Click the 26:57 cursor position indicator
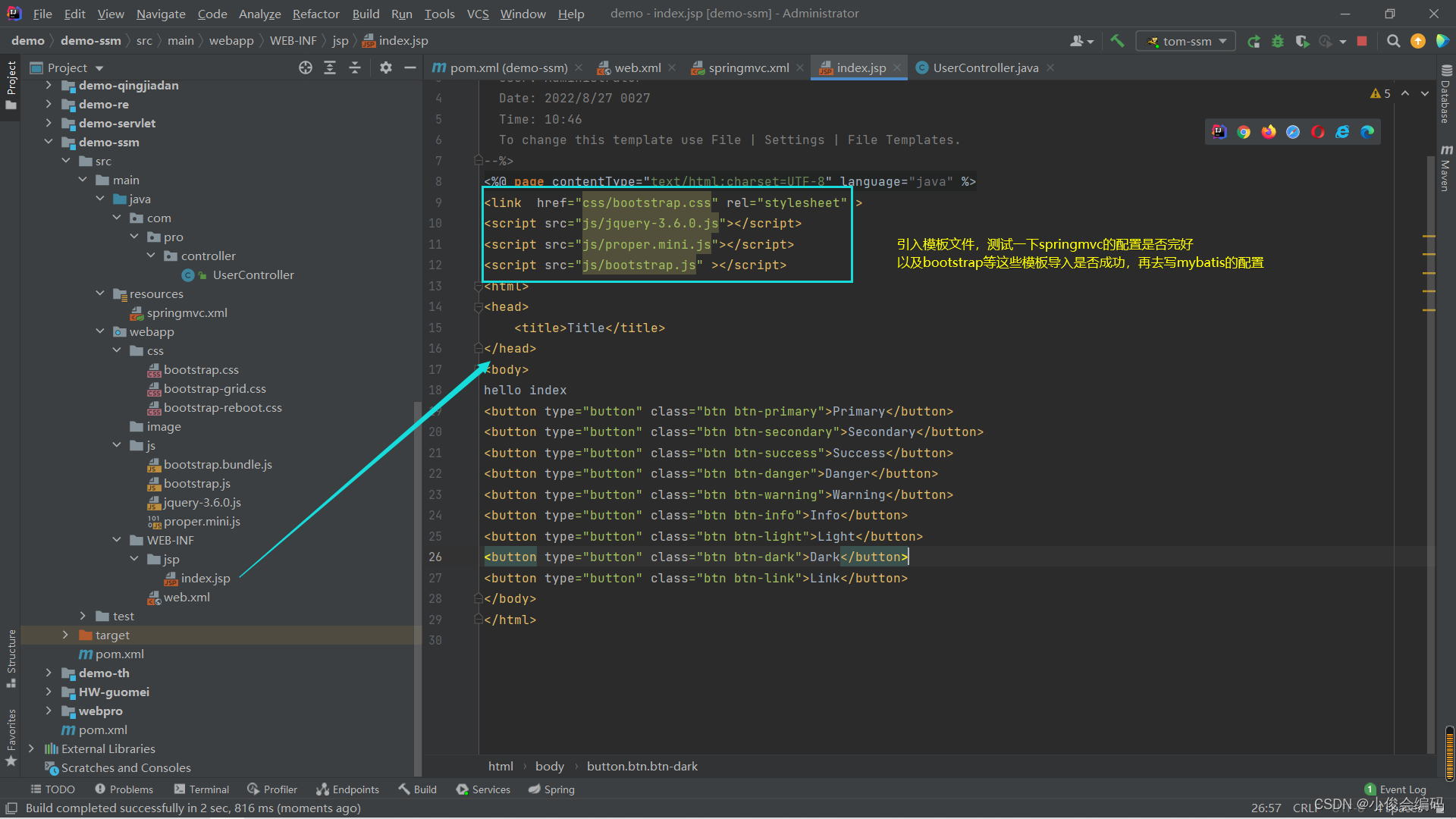The height and width of the screenshot is (819, 1456). (1266, 808)
